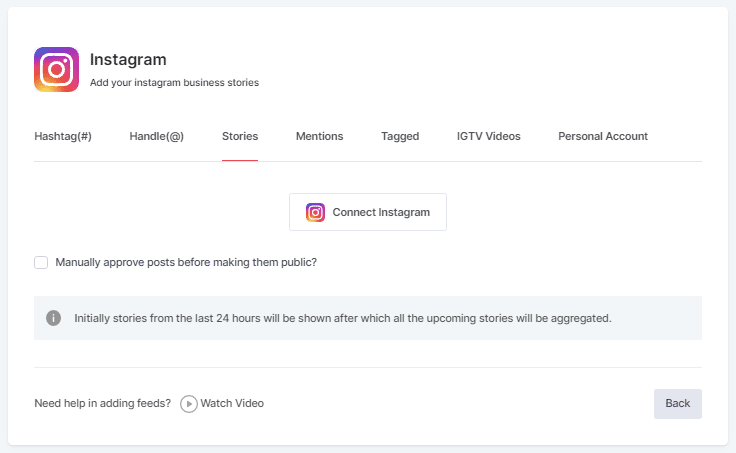Click the 'Add your instagram business stories' subtitle
This screenshot has width=736, height=453.
click(x=174, y=83)
